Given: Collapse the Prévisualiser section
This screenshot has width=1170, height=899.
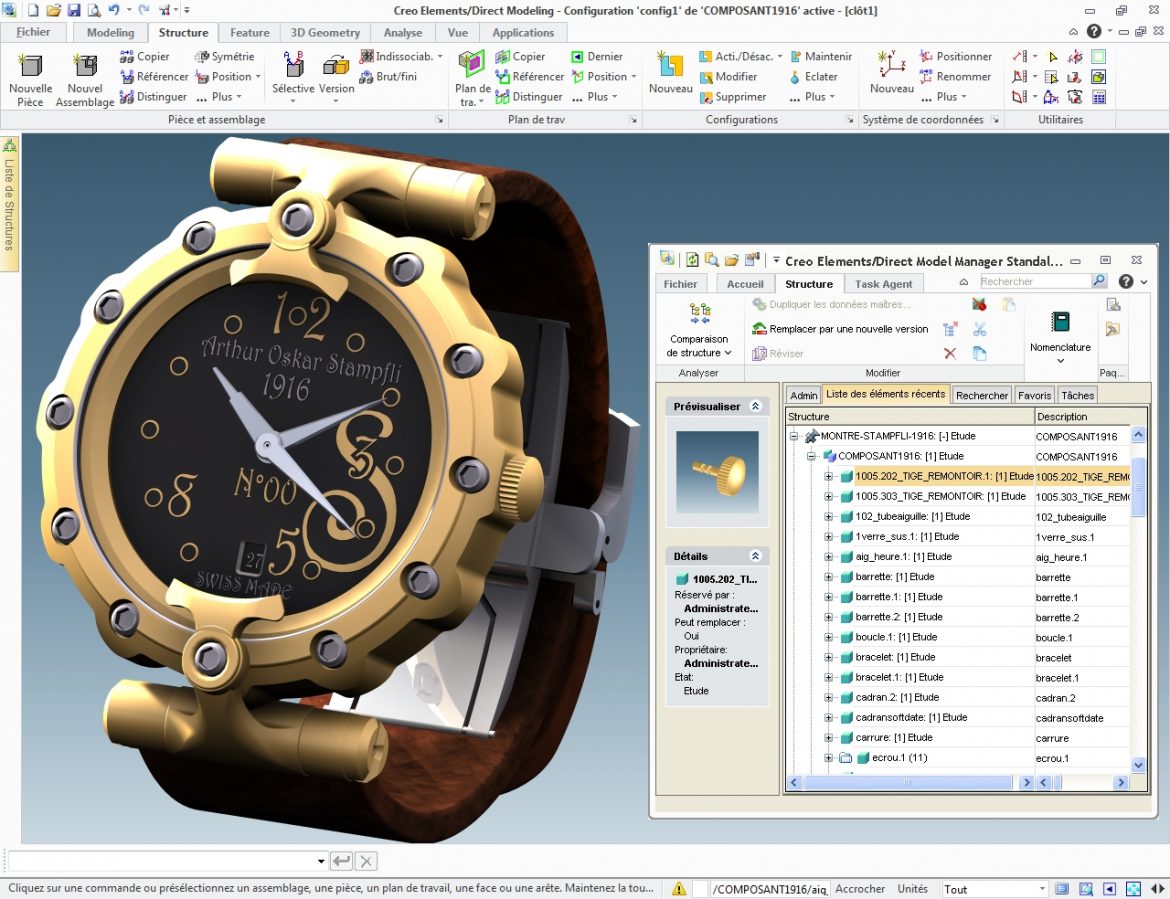Looking at the screenshot, I should coord(755,407).
